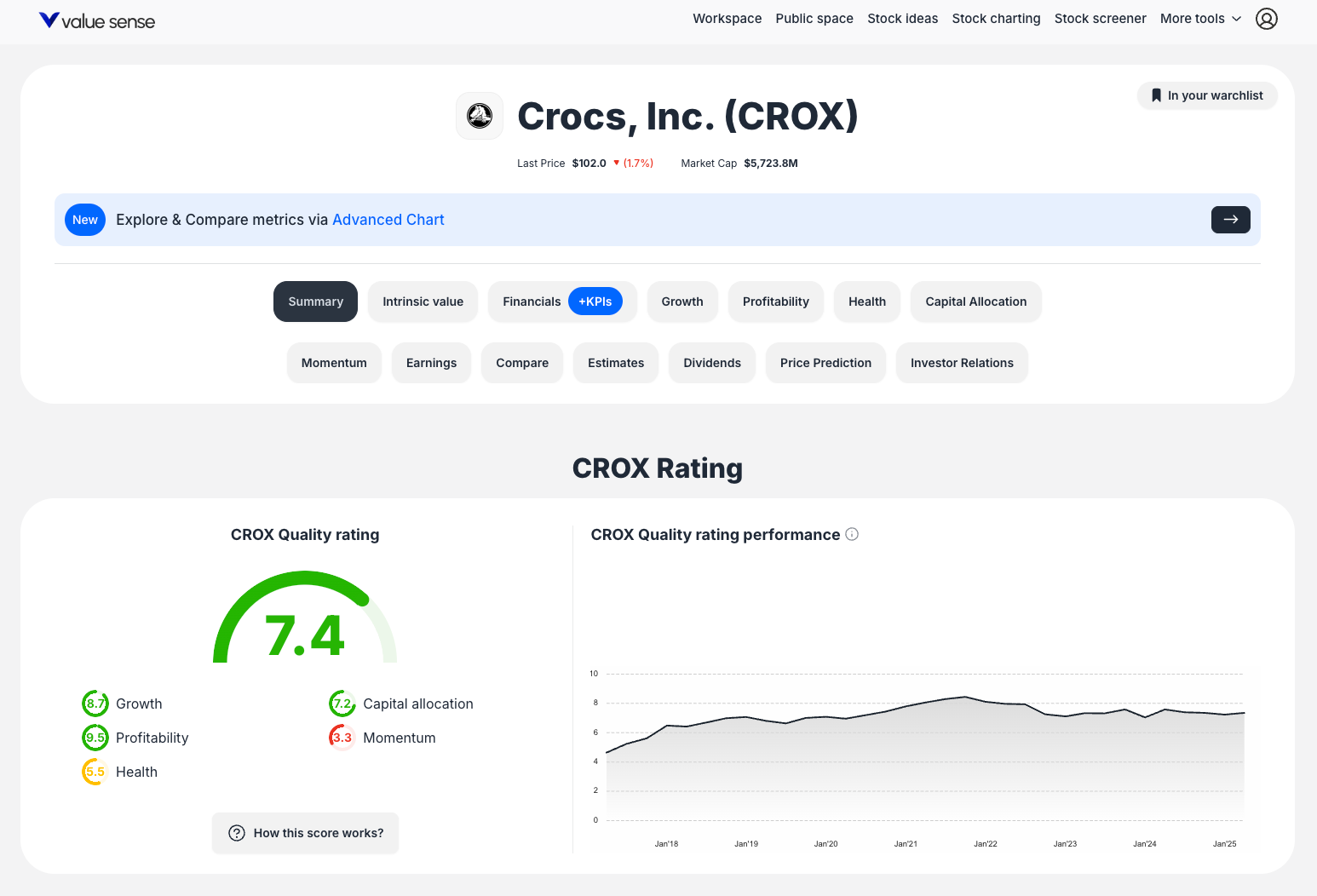
Task: Click the Crocs company logo icon
Action: (480, 116)
